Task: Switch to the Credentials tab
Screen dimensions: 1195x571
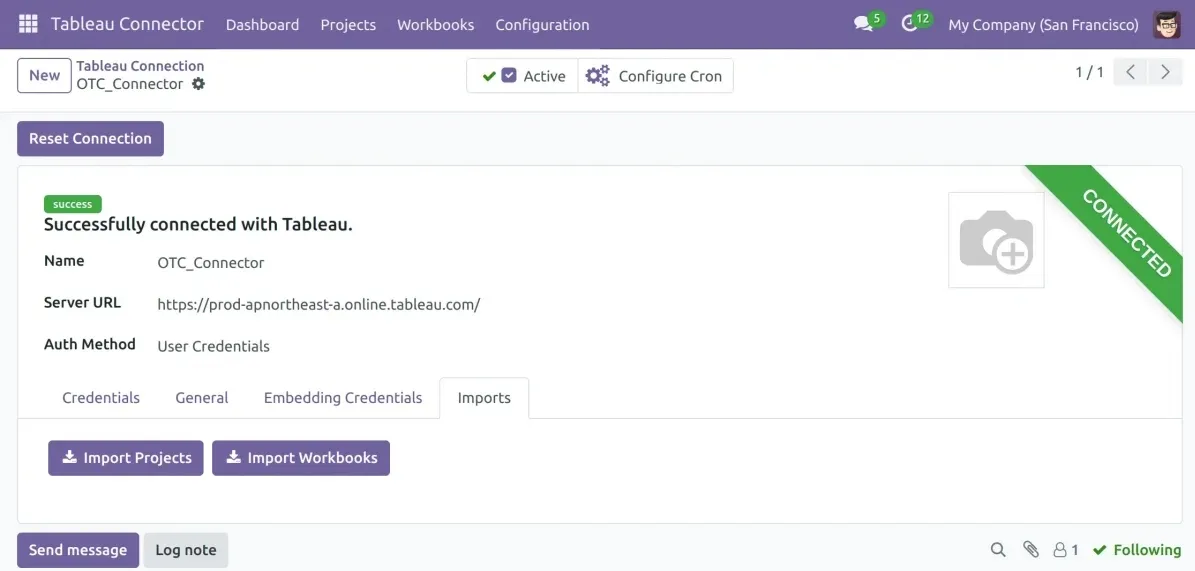Action: coord(101,398)
